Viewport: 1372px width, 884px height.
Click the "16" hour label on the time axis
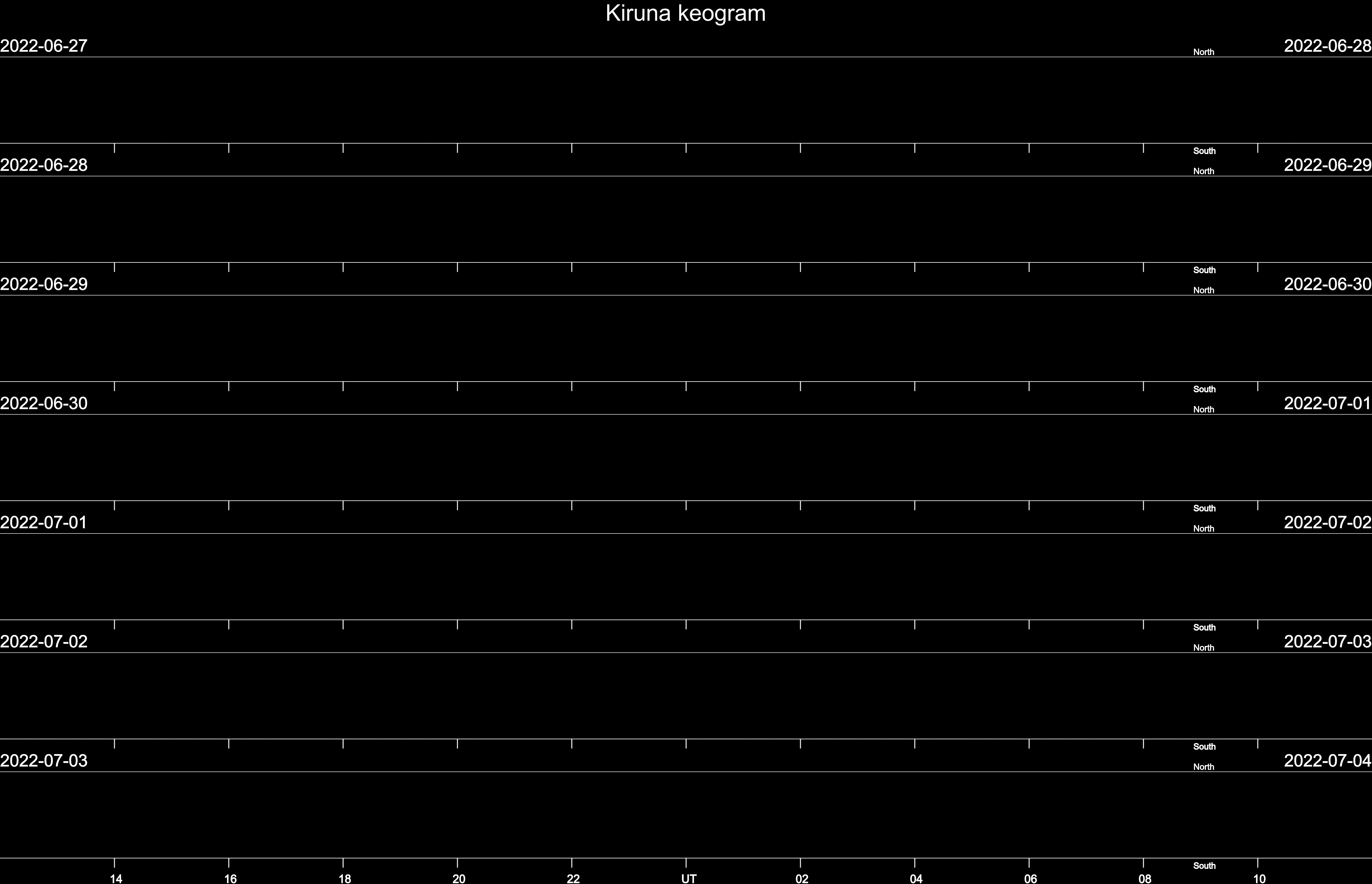[x=230, y=878]
